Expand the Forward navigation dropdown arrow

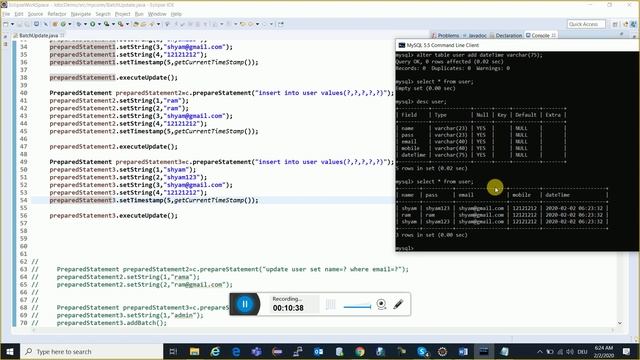tap(271, 24)
